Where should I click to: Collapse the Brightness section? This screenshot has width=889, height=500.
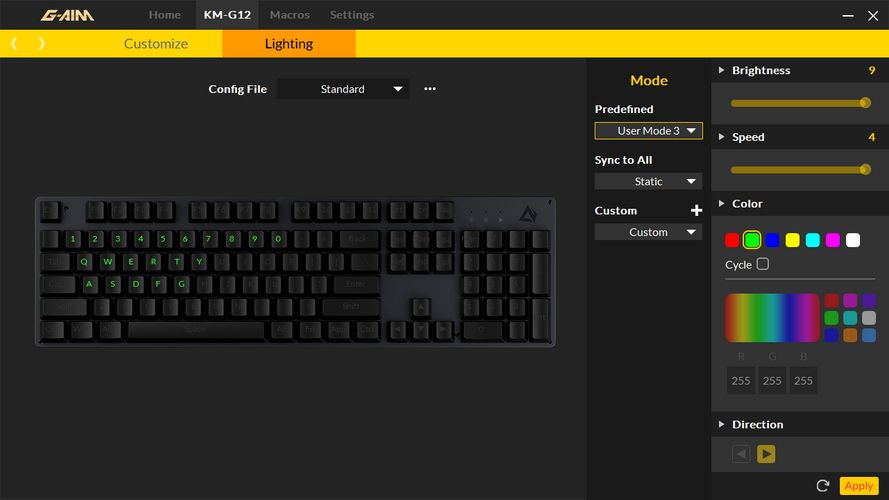(721, 70)
